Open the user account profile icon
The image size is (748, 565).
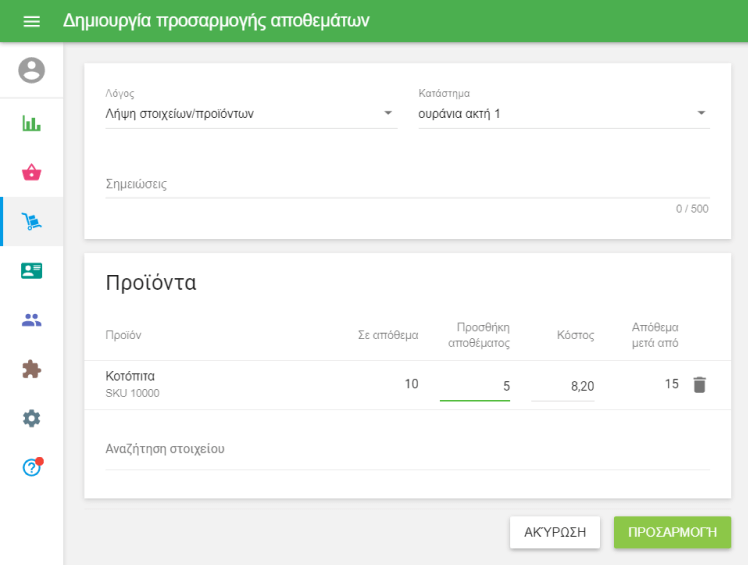click(31, 71)
